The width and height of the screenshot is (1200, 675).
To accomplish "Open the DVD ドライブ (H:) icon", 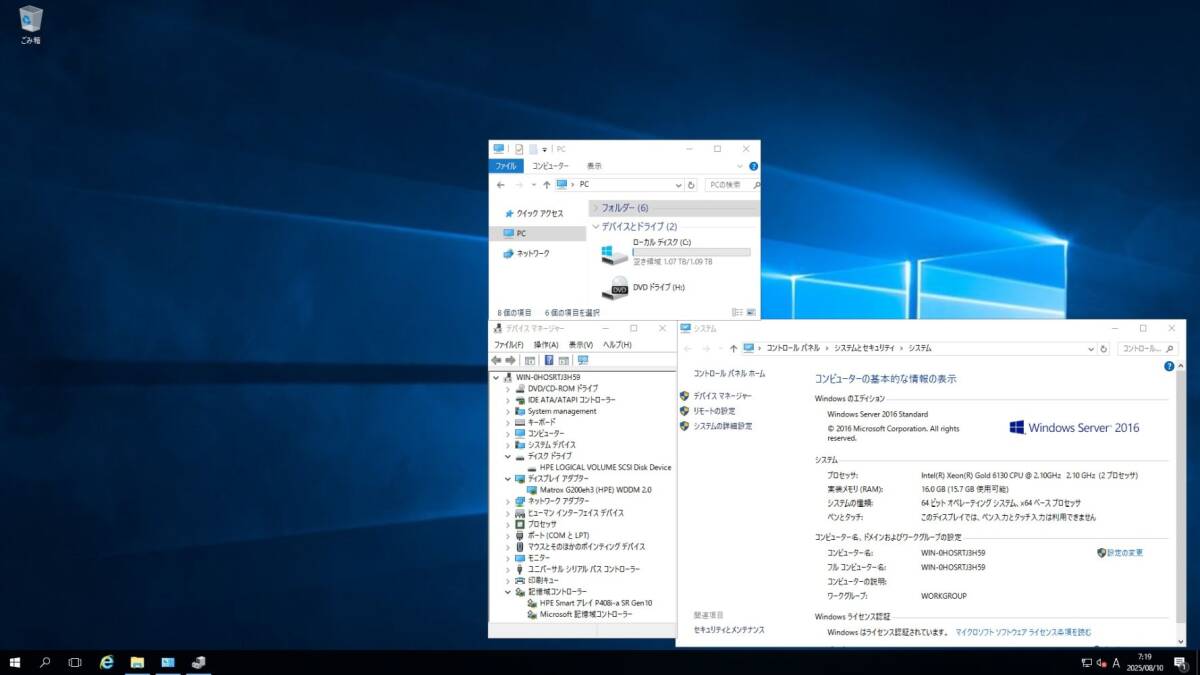I will pos(614,288).
